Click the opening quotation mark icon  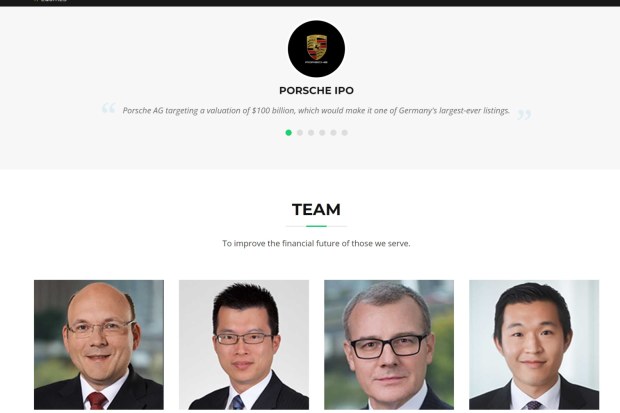(108, 108)
